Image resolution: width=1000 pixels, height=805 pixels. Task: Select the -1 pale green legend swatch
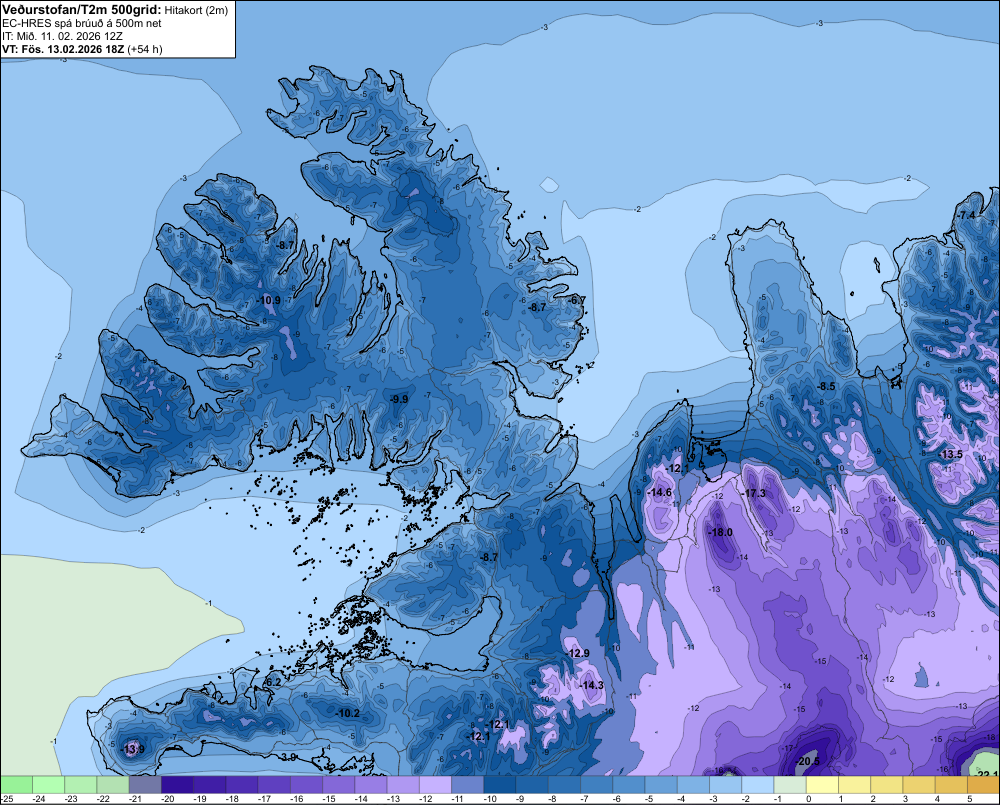[x=790, y=785]
